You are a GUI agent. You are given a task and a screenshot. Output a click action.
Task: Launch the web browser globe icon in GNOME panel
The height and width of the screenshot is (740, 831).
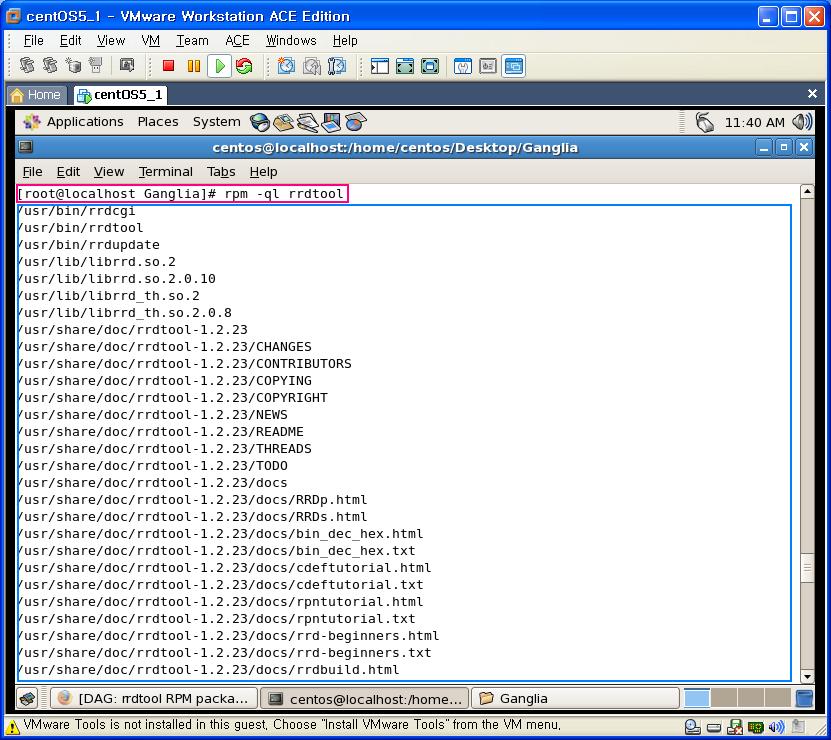(260, 122)
